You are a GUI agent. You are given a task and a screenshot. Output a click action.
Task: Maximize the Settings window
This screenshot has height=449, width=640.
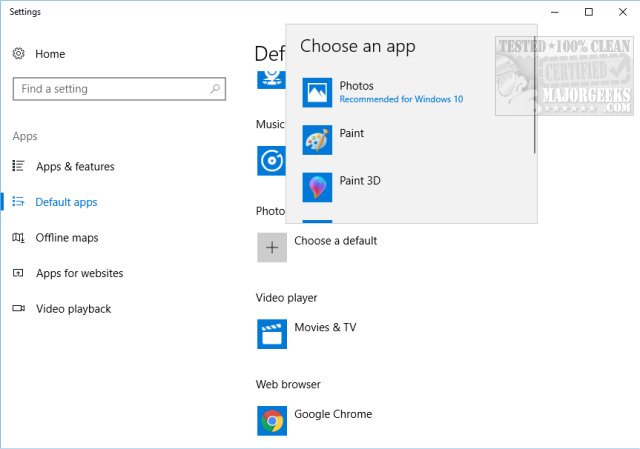pyautogui.click(x=589, y=12)
